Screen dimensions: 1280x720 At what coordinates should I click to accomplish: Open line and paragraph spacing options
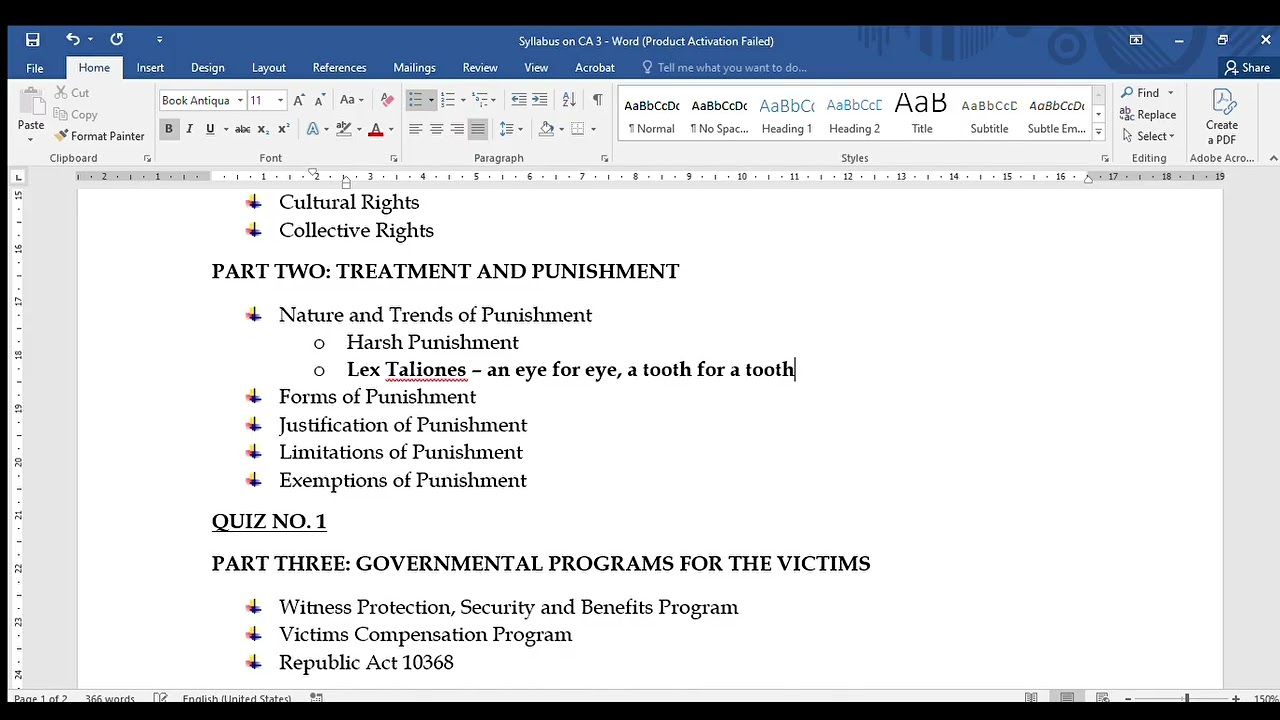click(x=511, y=129)
